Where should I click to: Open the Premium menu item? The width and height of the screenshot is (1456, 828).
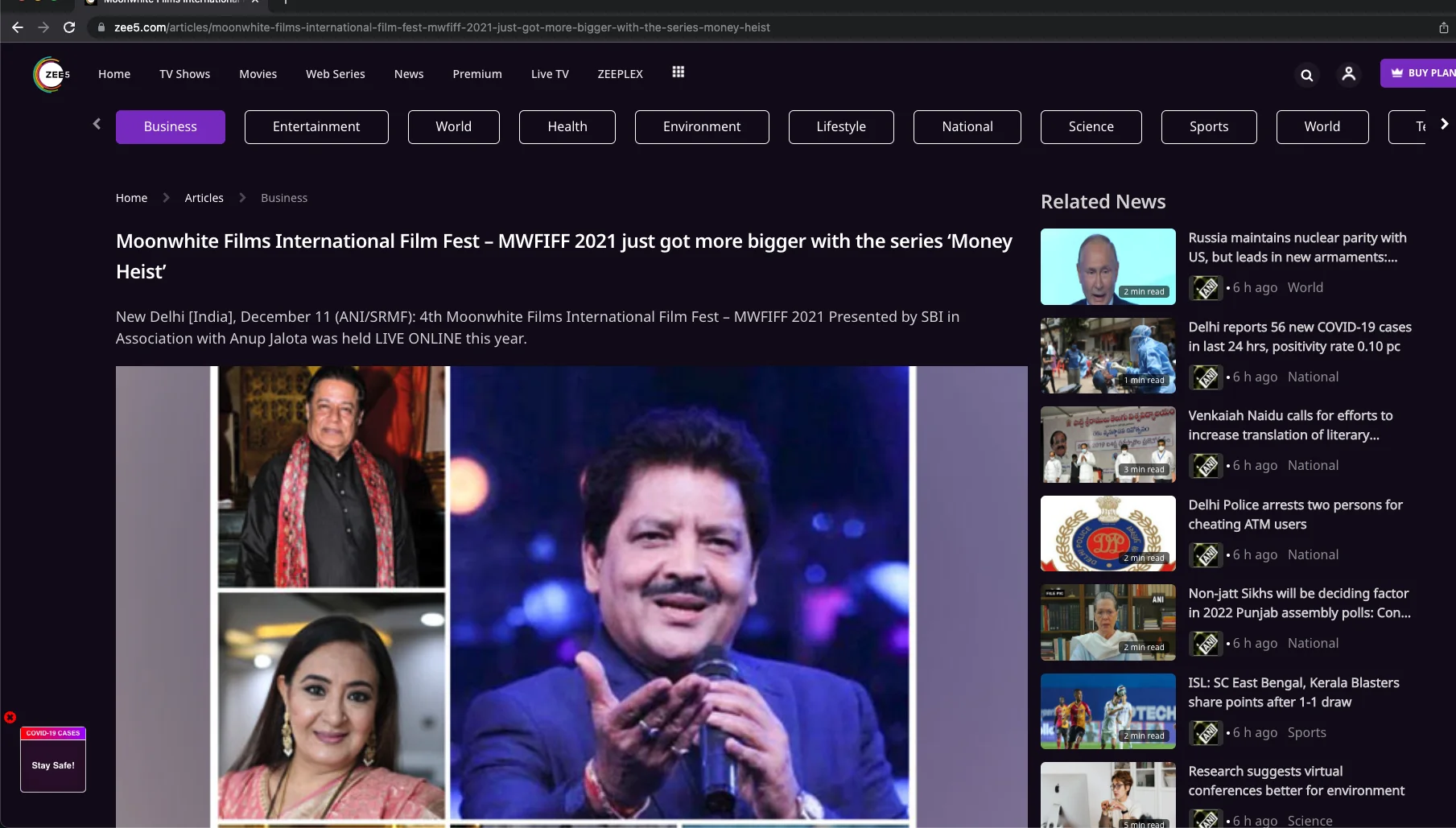(477, 74)
